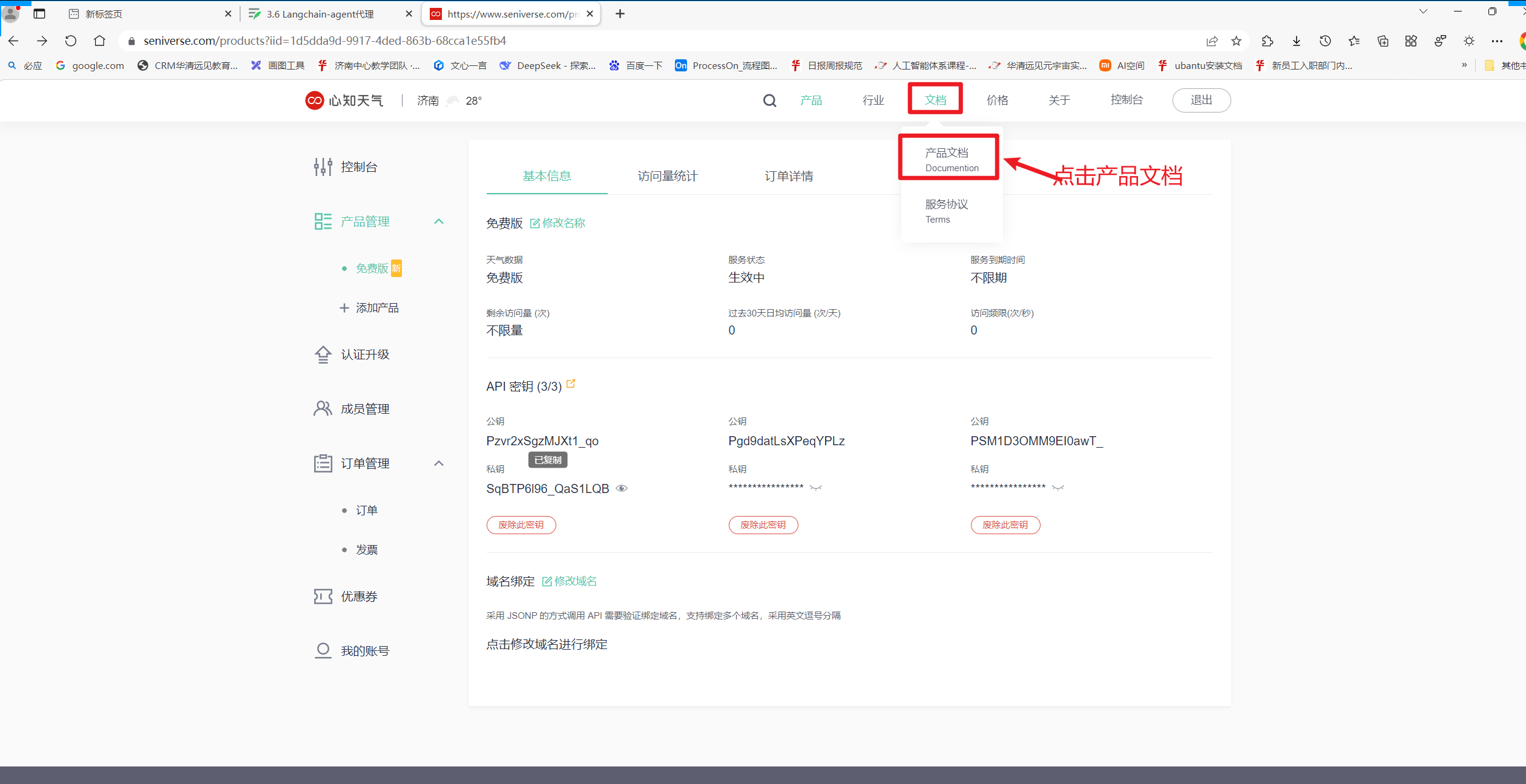Click the 成员管理 people icon
Viewport: 1526px width, 784px height.
click(x=323, y=409)
